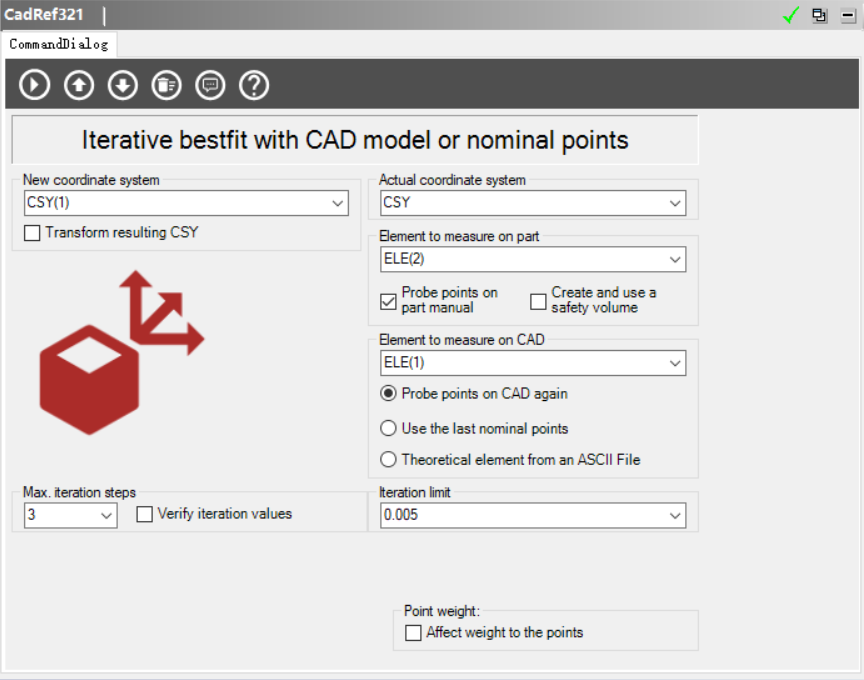Click the green checkmark confirm icon
864x680 pixels.
point(791,15)
